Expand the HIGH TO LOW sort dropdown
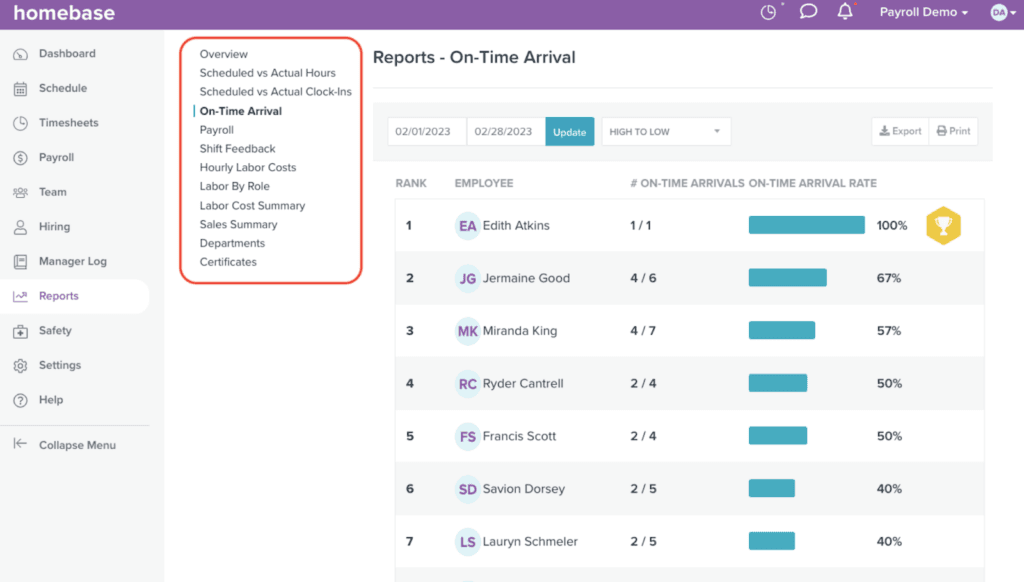This screenshot has height=582, width=1024. [665, 131]
